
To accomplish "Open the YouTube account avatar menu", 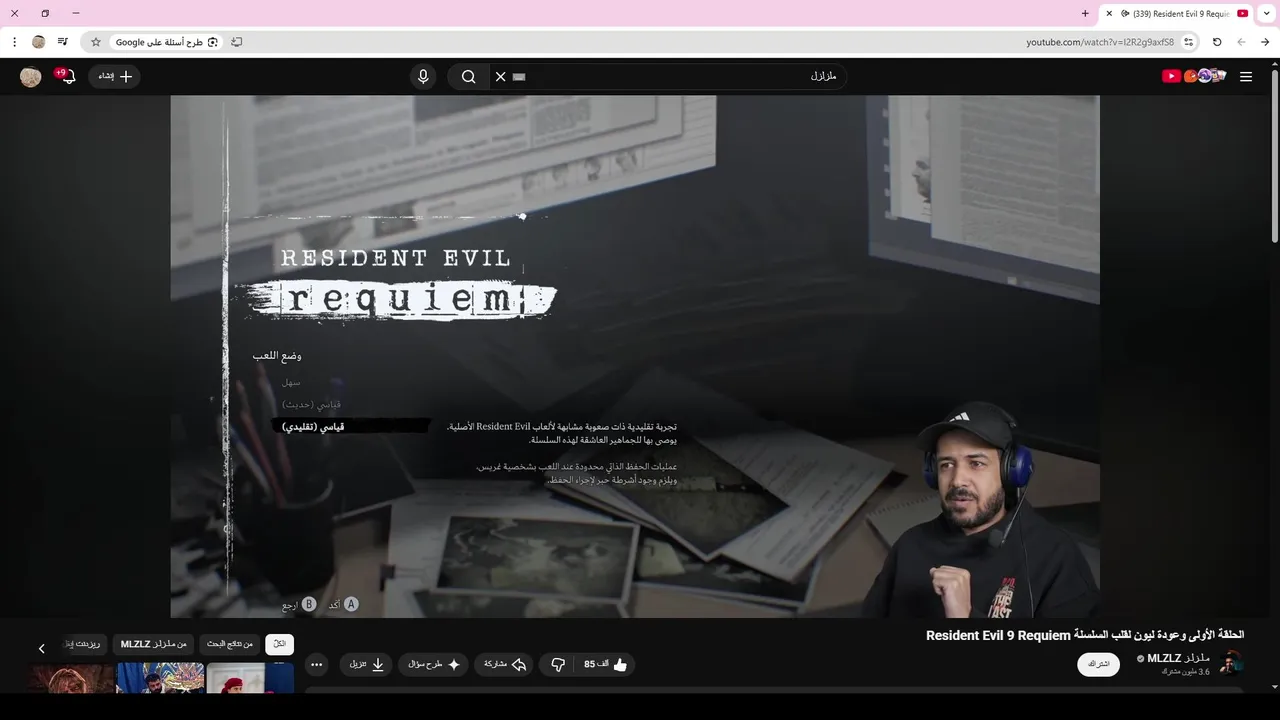I will [31, 77].
